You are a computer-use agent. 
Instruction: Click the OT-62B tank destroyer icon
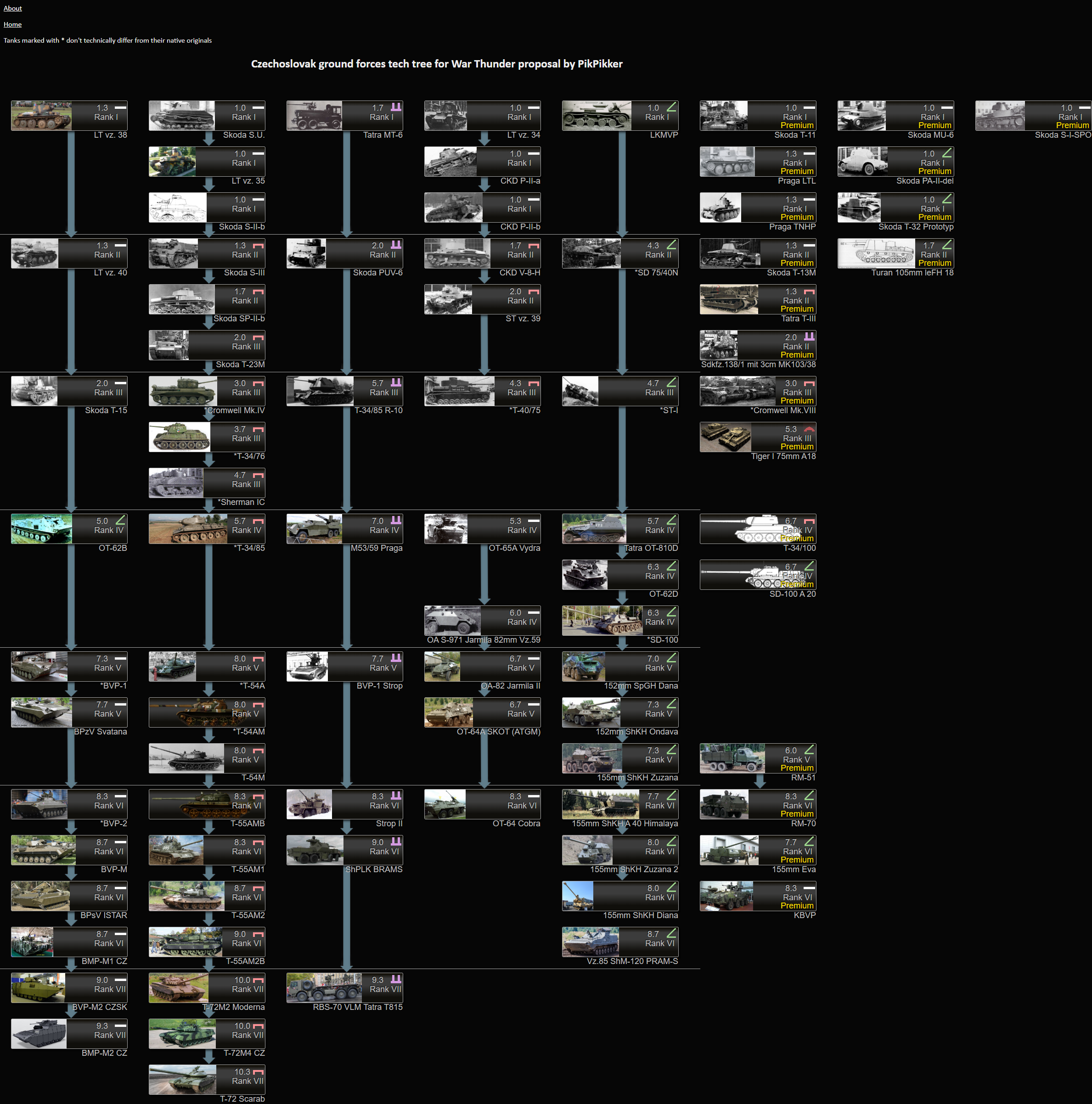120,520
